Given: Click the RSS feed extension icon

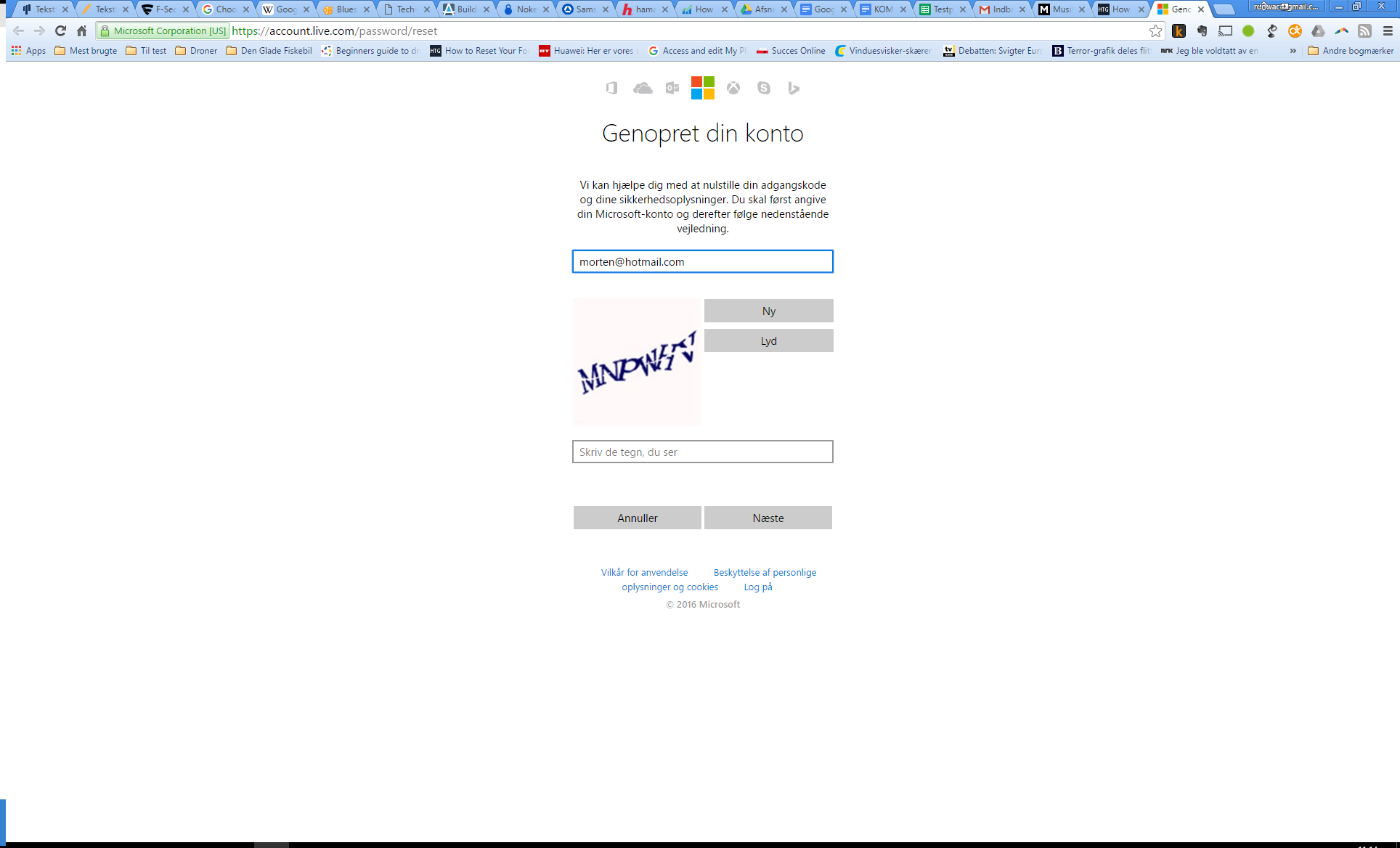Looking at the screenshot, I should (x=1365, y=30).
